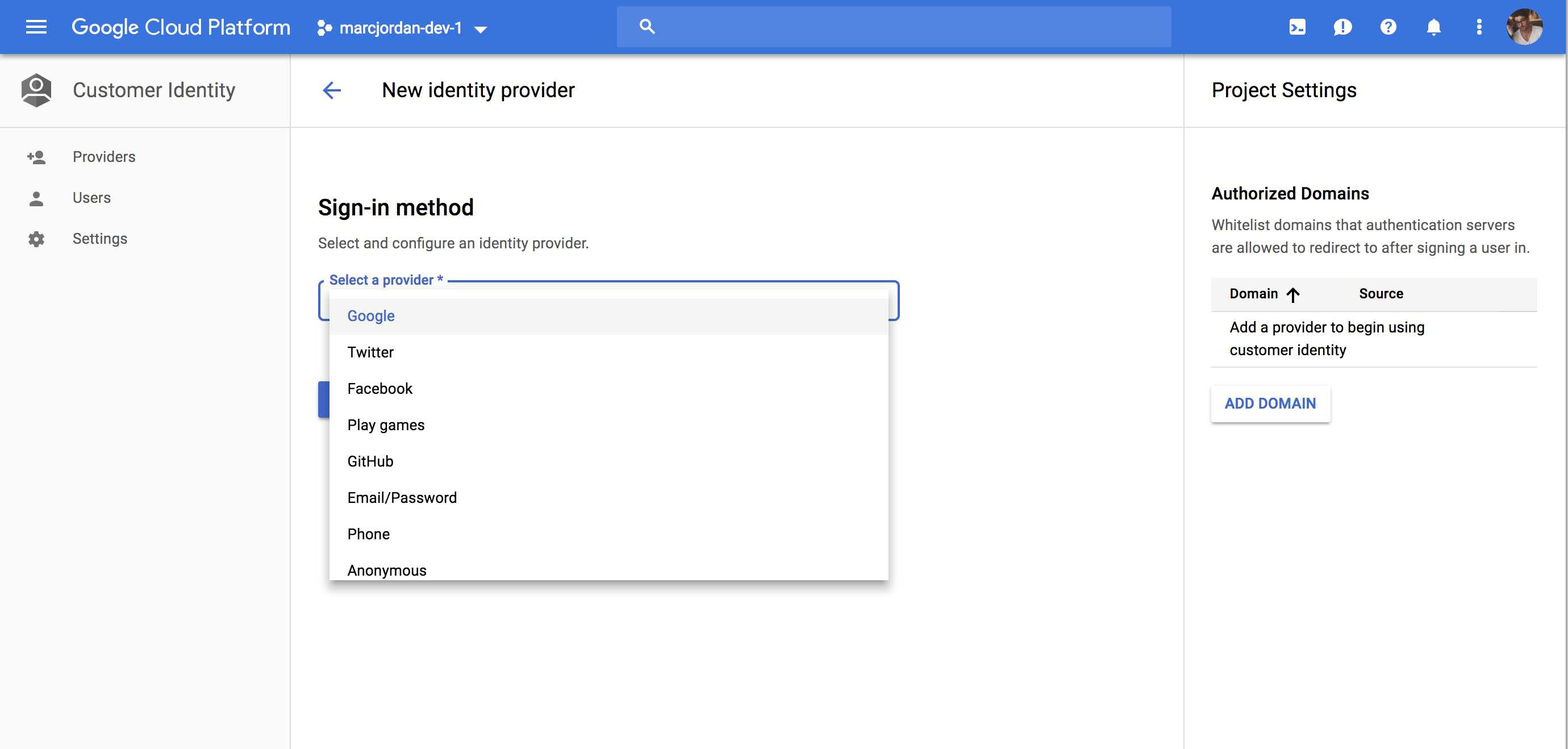Viewport: 1568px width, 749px height.
Task: Click the Customer Identity logo icon
Action: [36, 90]
